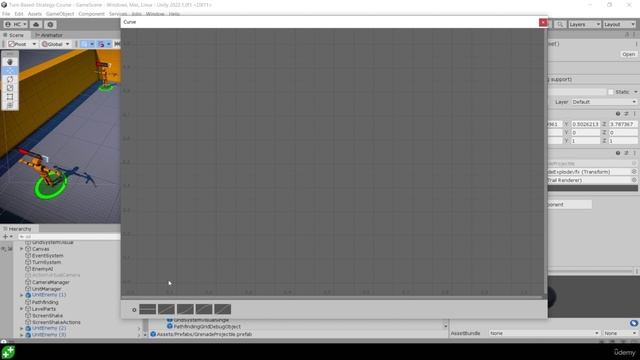Click the green app icon in taskbar
The width and height of the screenshot is (640, 360).
[x=8, y=352]
